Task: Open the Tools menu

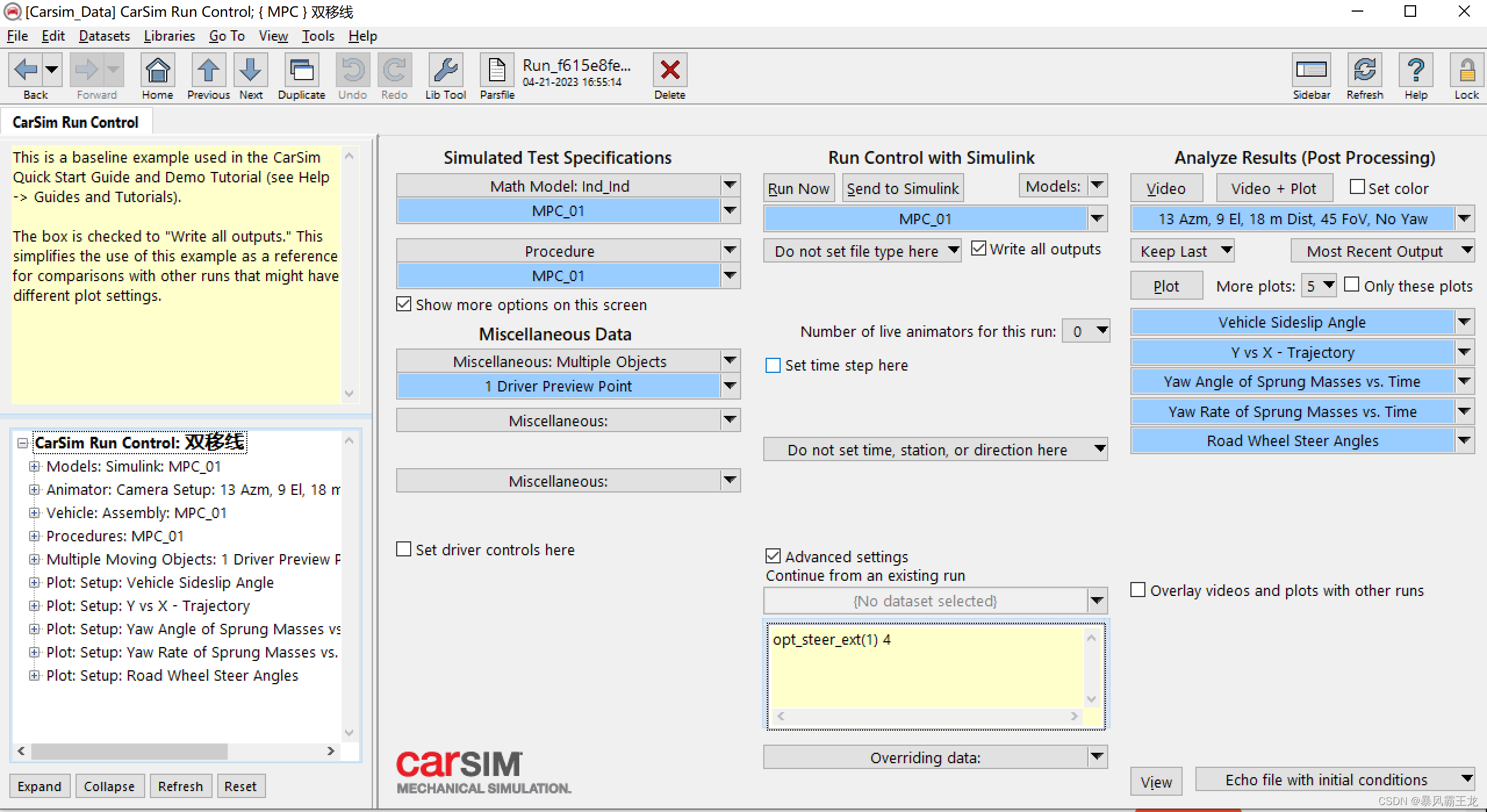Action: tap(318, 36)
